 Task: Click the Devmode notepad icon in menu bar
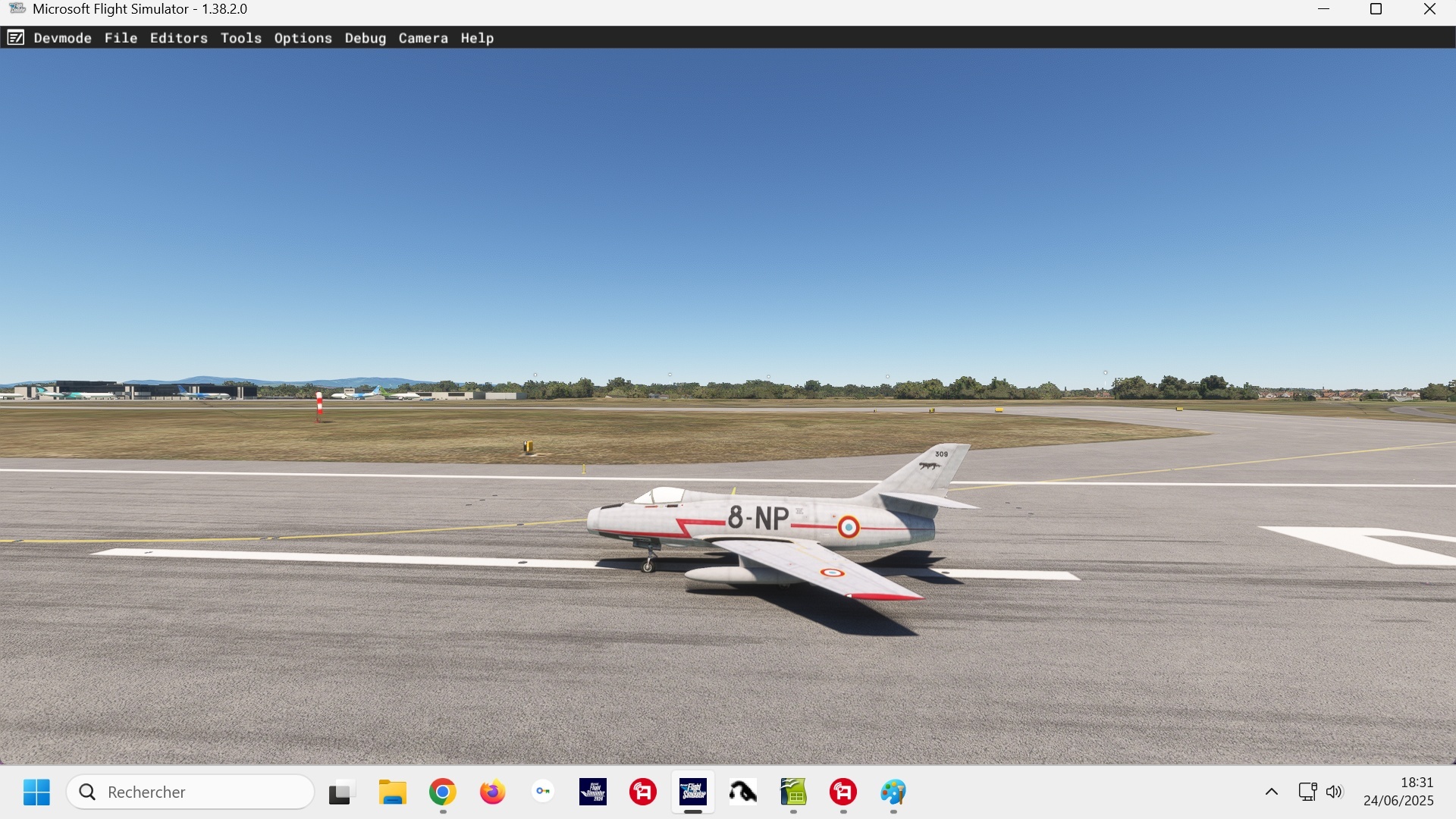click(16, 38)
